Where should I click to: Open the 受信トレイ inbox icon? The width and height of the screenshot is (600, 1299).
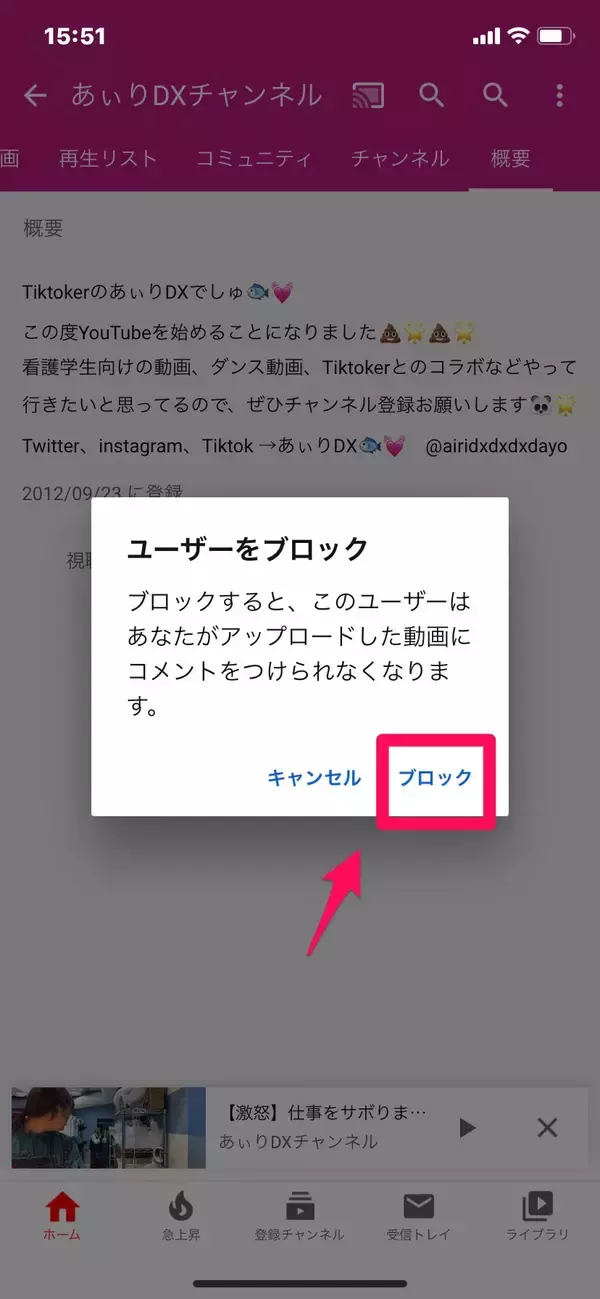tap(419, 1215)
